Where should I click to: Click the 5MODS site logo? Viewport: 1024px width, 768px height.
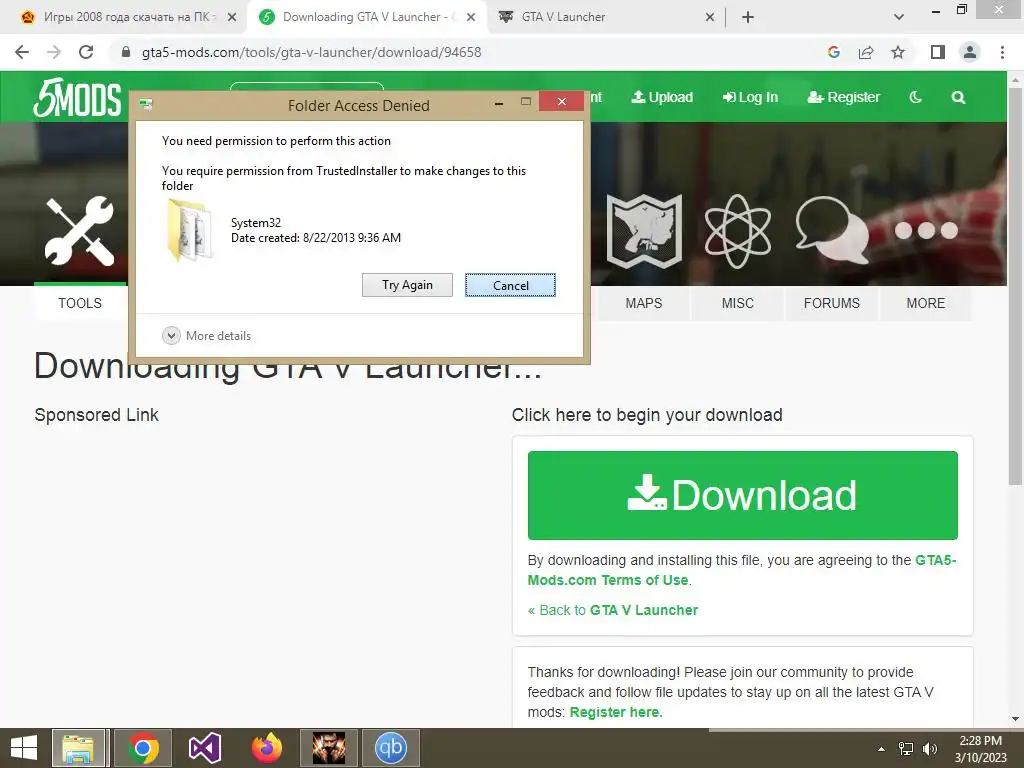click(78, 98)
